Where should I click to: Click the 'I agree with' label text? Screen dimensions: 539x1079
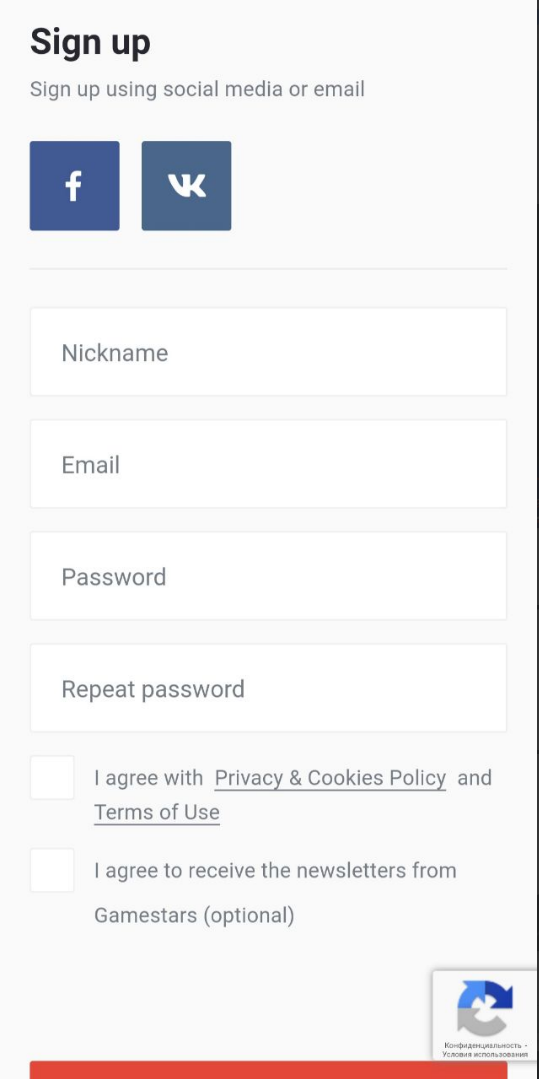tap(149, 778)
